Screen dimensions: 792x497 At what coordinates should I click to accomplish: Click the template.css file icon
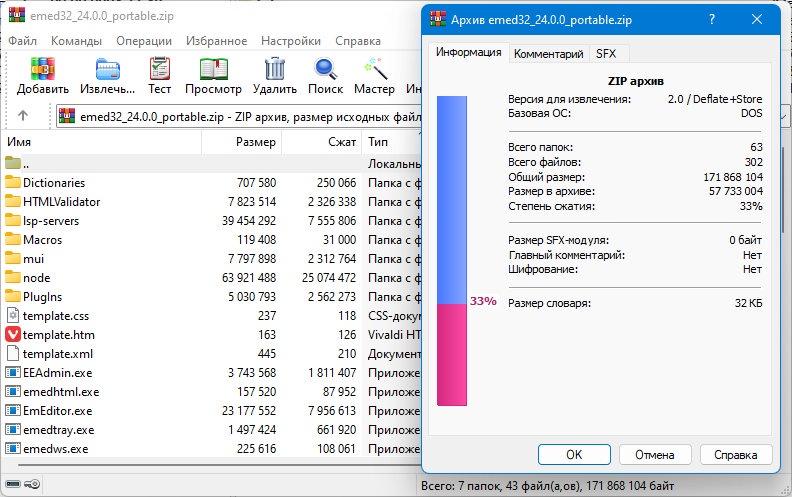pyautogui.click(x=13, y=316)
